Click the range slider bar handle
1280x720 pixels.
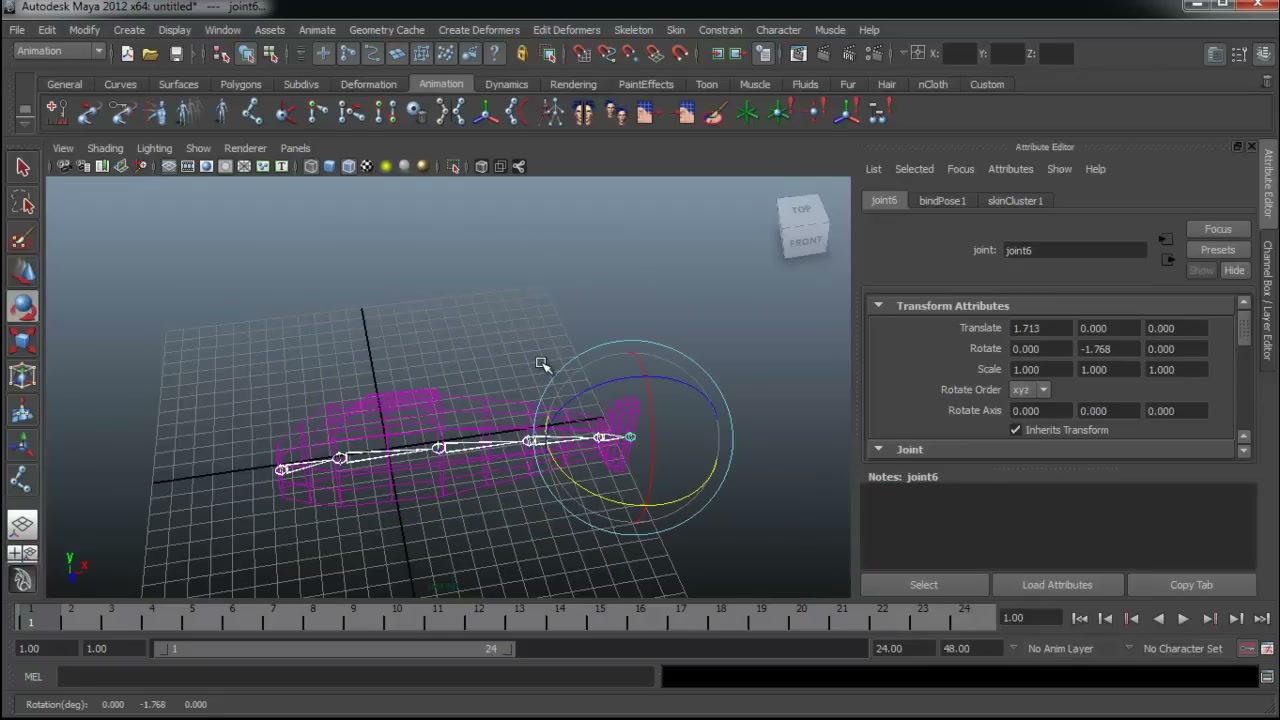tap(335, 648)
